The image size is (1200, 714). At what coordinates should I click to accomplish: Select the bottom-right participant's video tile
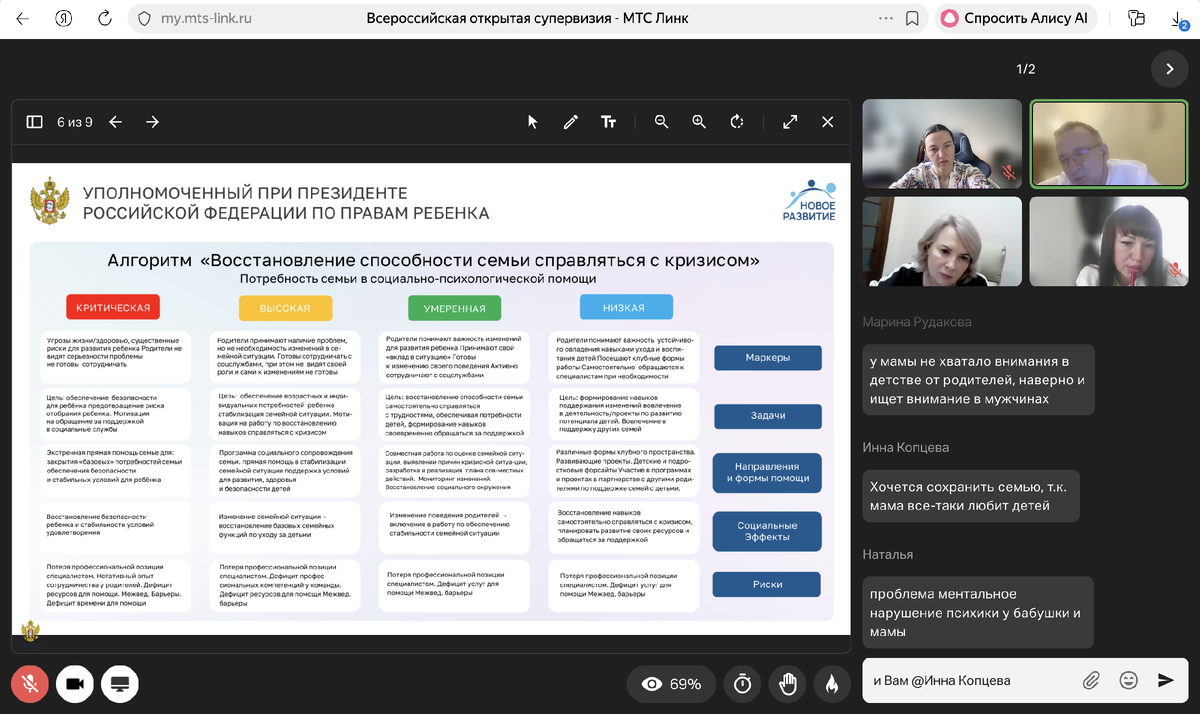1110,241
